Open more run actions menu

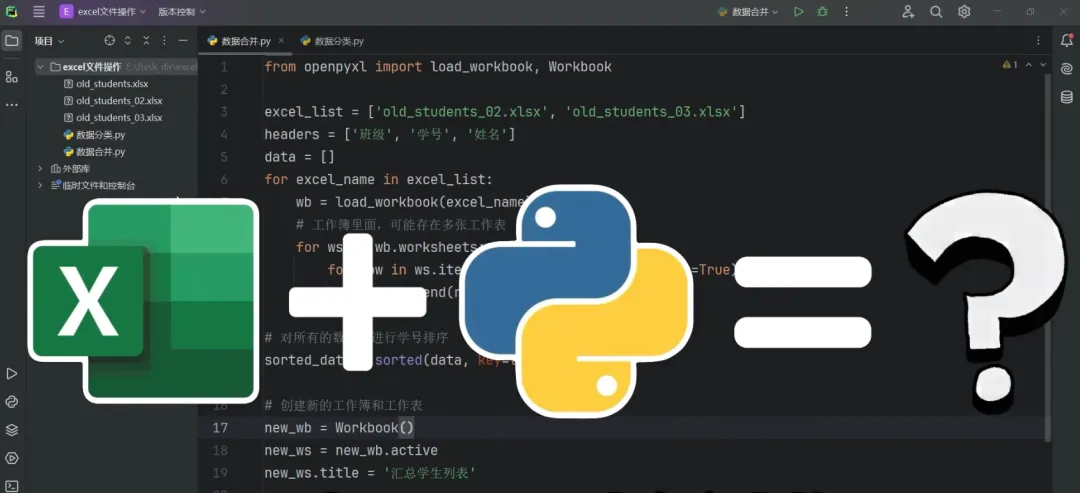[x=847, y=12]
